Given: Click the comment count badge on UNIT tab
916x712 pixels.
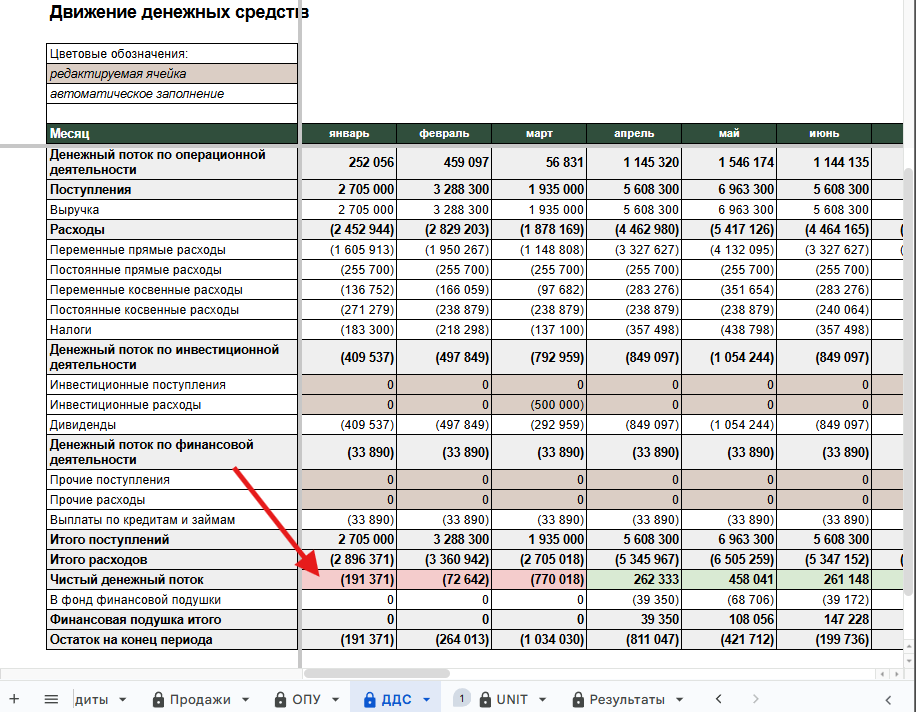Looking at the screenshot, I should (462, 698).
